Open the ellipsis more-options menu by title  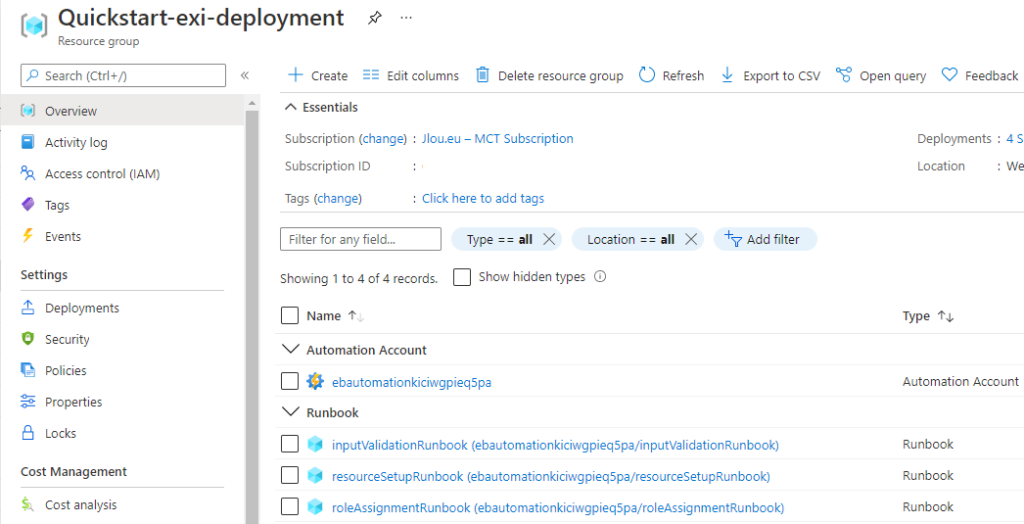[x=406, y=18]
